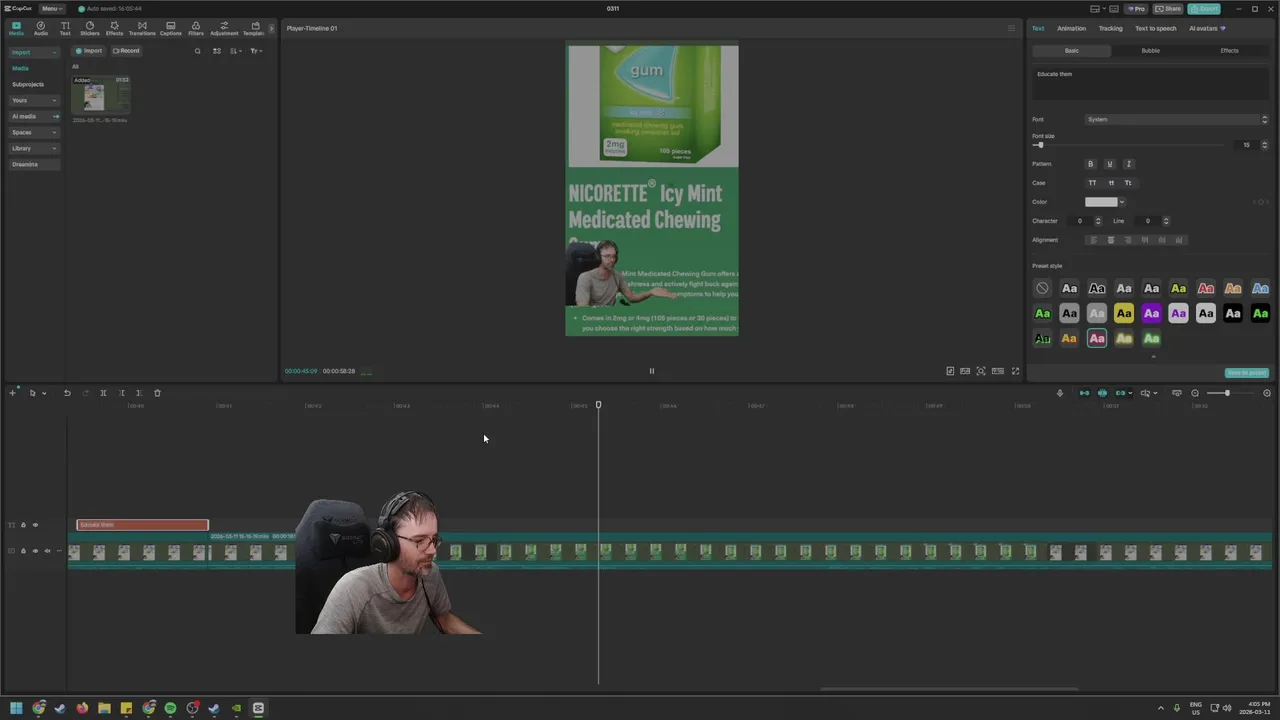This screenshot has height=720, width=1280.
Task: Undo the last timeline action
Action: click(67, 393)
